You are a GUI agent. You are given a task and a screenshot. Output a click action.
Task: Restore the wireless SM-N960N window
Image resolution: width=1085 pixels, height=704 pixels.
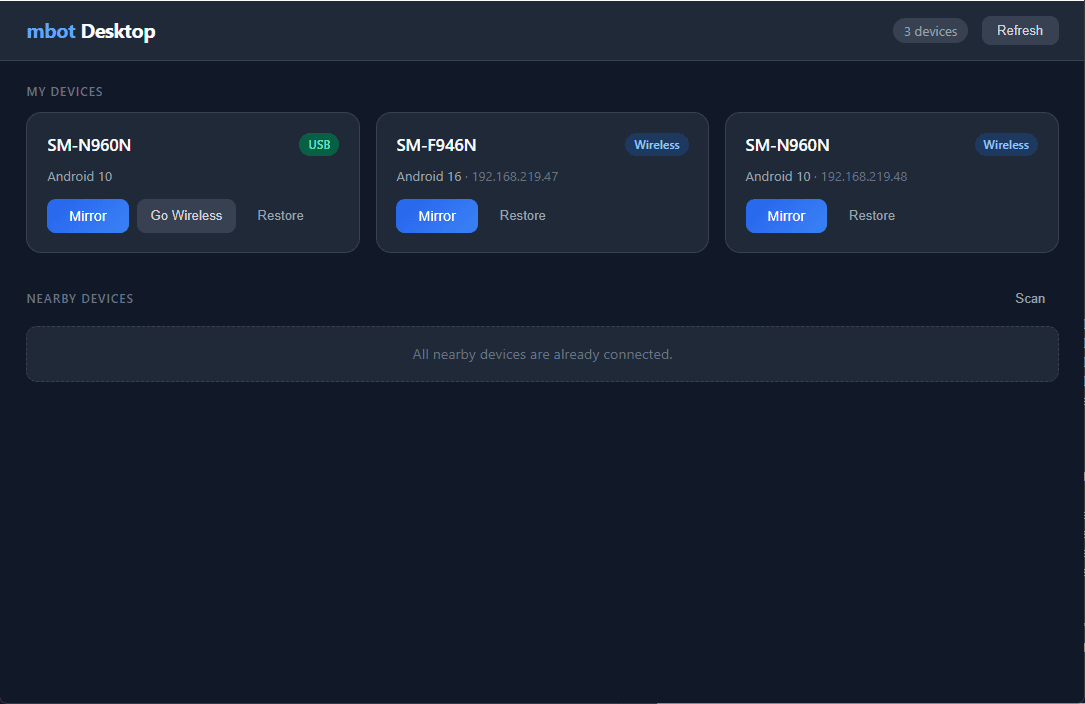[x=871, y=215]
